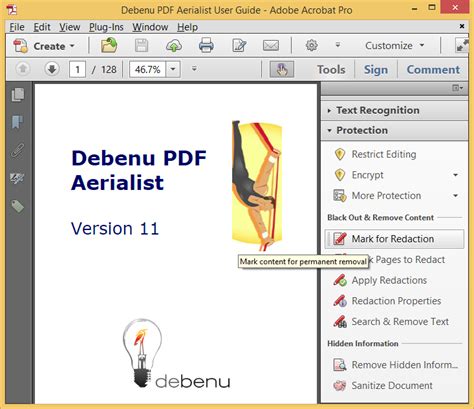Viewport: 474px width, 409px height.
Task: Open the Tools pane
Action: pos(331,70)
